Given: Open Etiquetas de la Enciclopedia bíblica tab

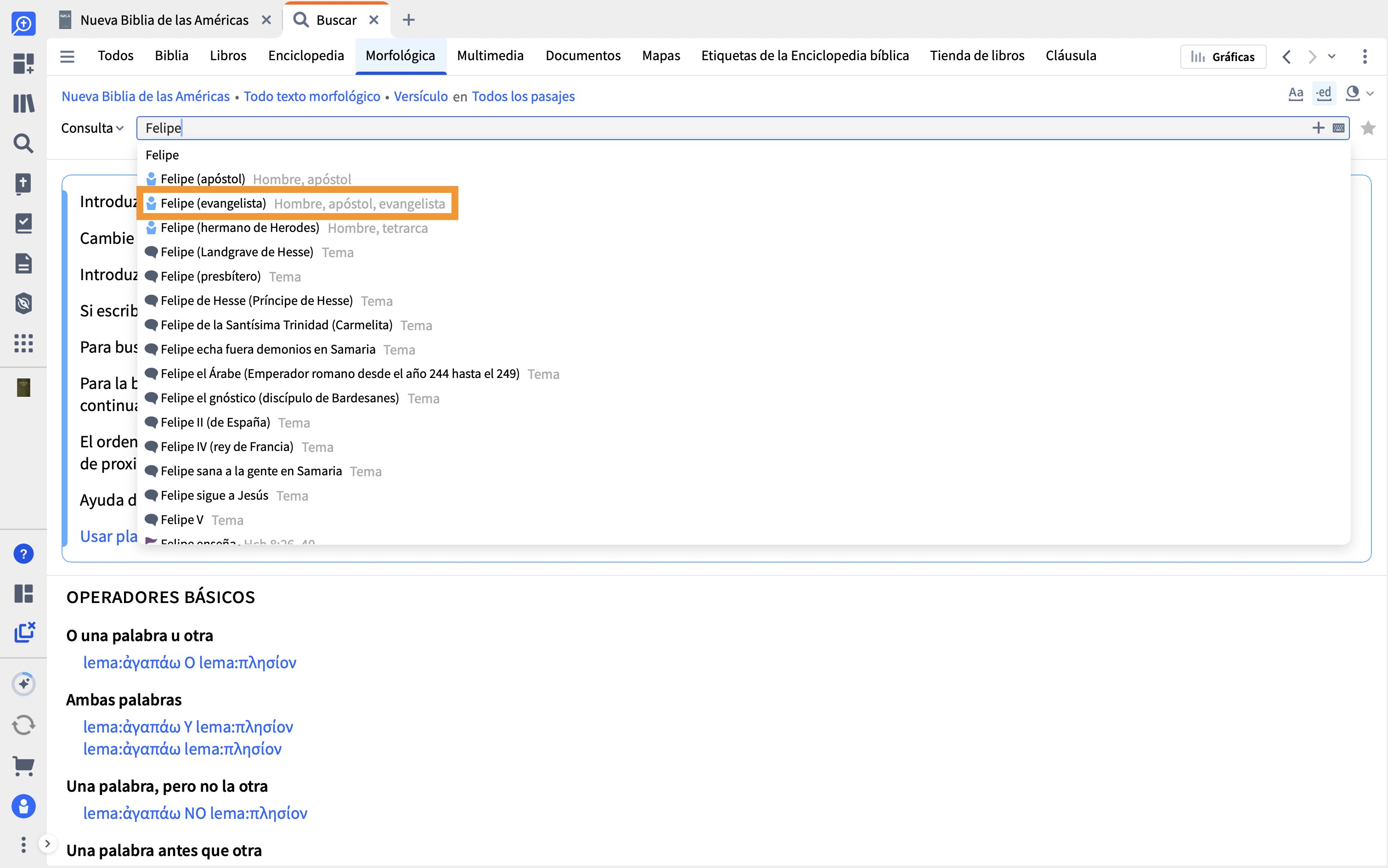Looking at the screenshot, I should (x=805, y=56).
